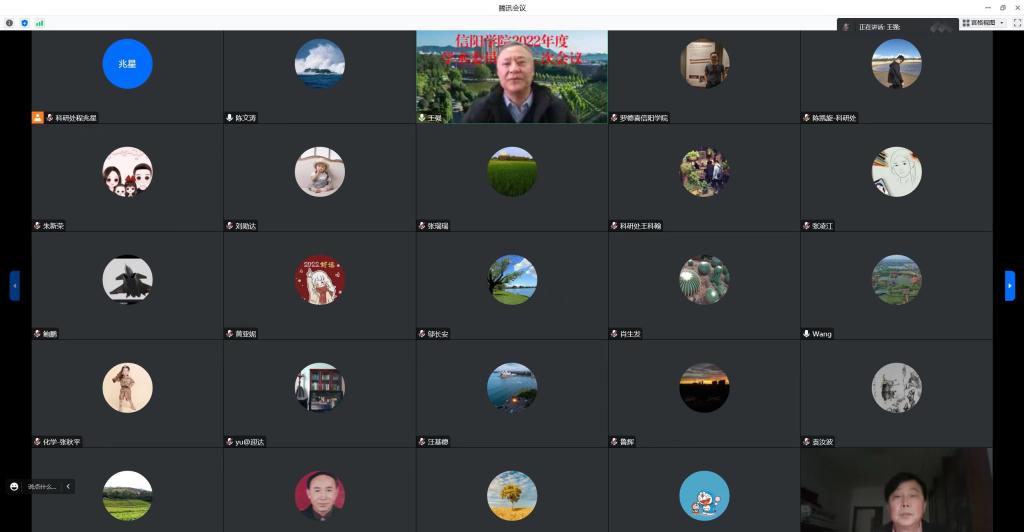Open the grid view layout dropdown
Image resolution: width=1024 pixels, height=532 pixels.
[983, 23]
